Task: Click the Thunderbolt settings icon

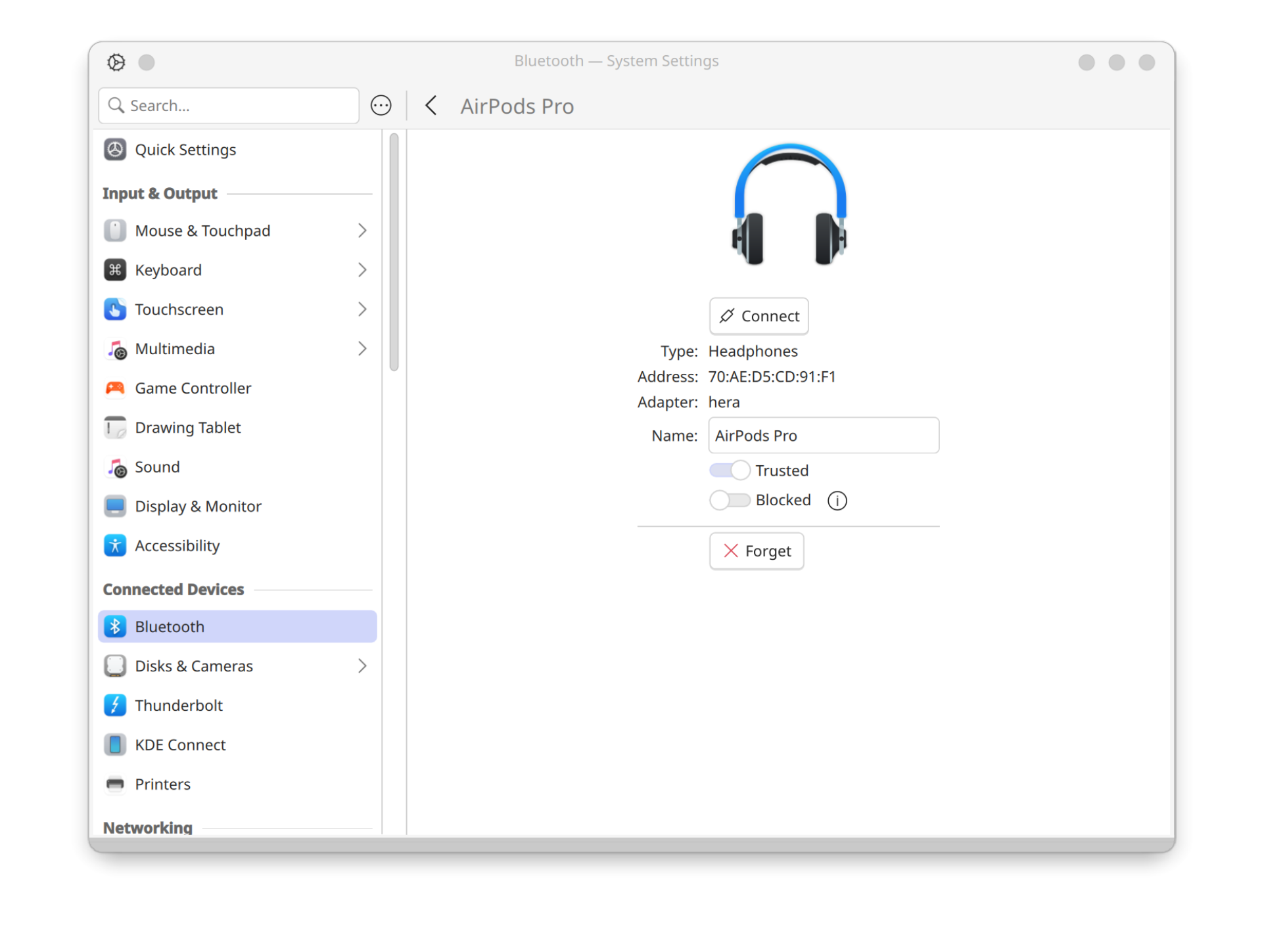Action: coord(115,705)
